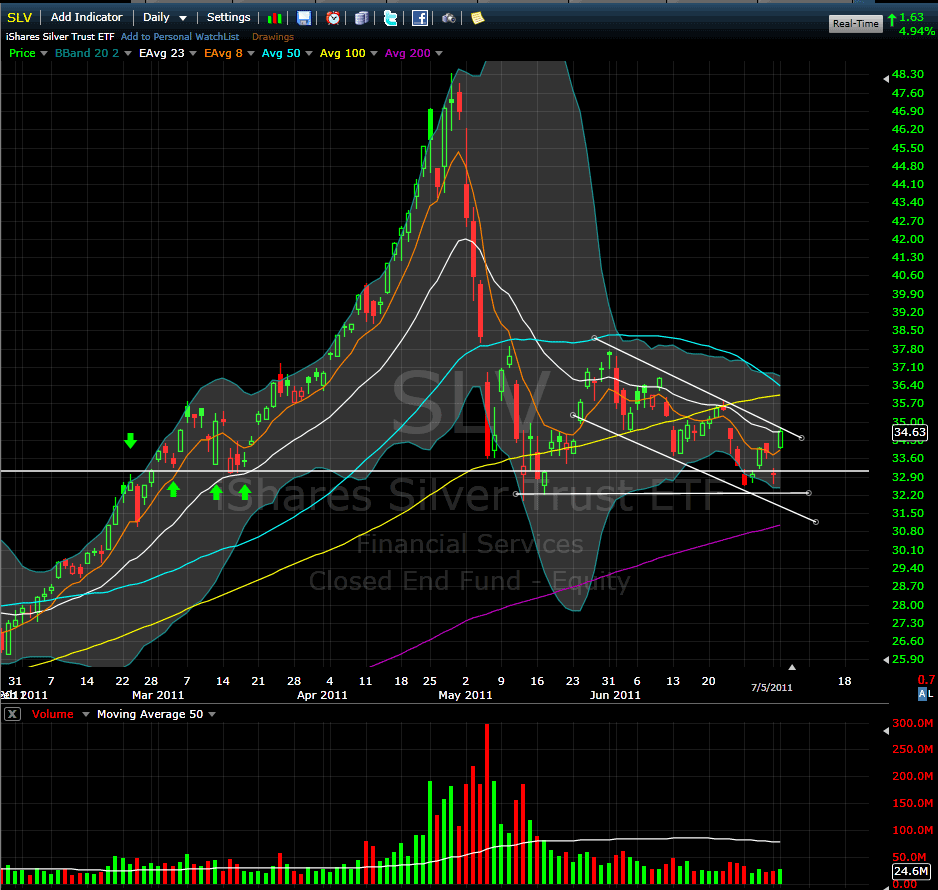Click the floppy disk save icon
Screen dimensions: 938x890
pyautogui.click(x=304, y=18)
